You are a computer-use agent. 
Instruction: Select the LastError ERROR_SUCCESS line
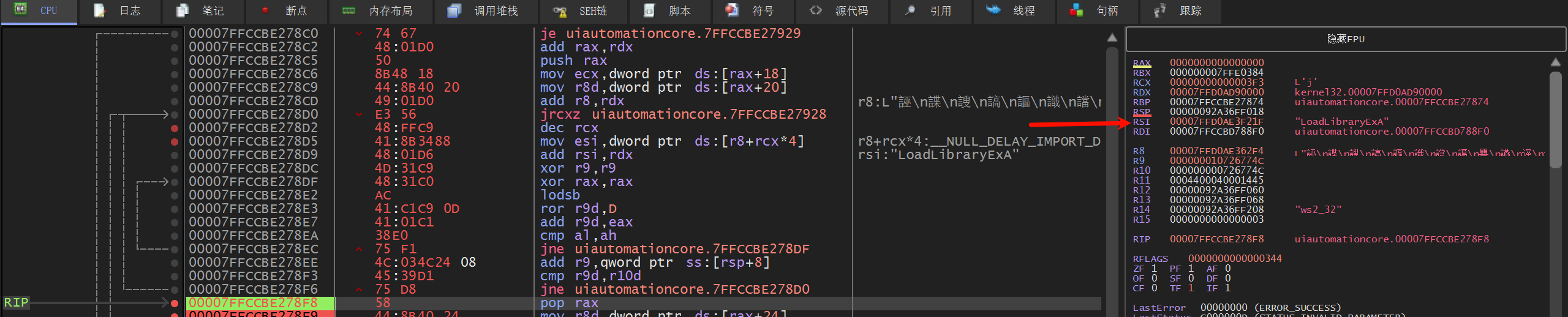1236,307
